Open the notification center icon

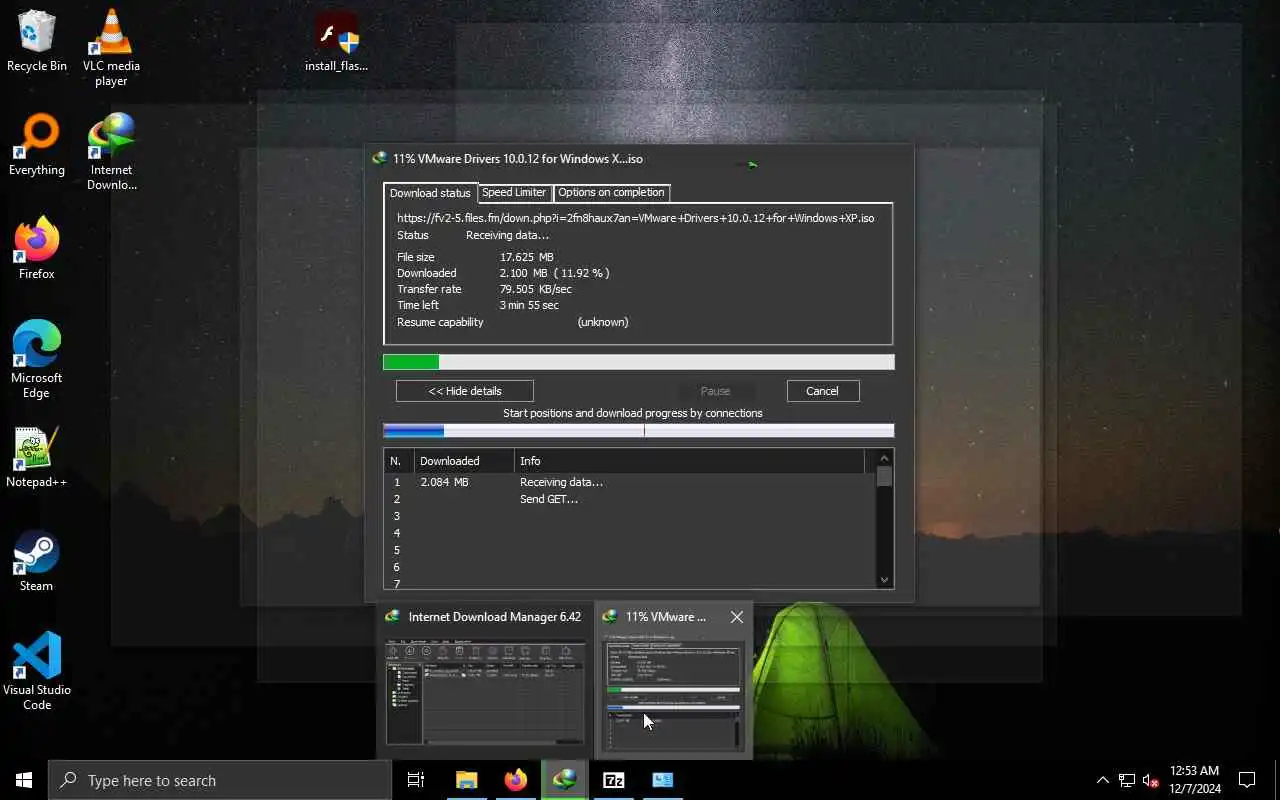(1247, 780)
